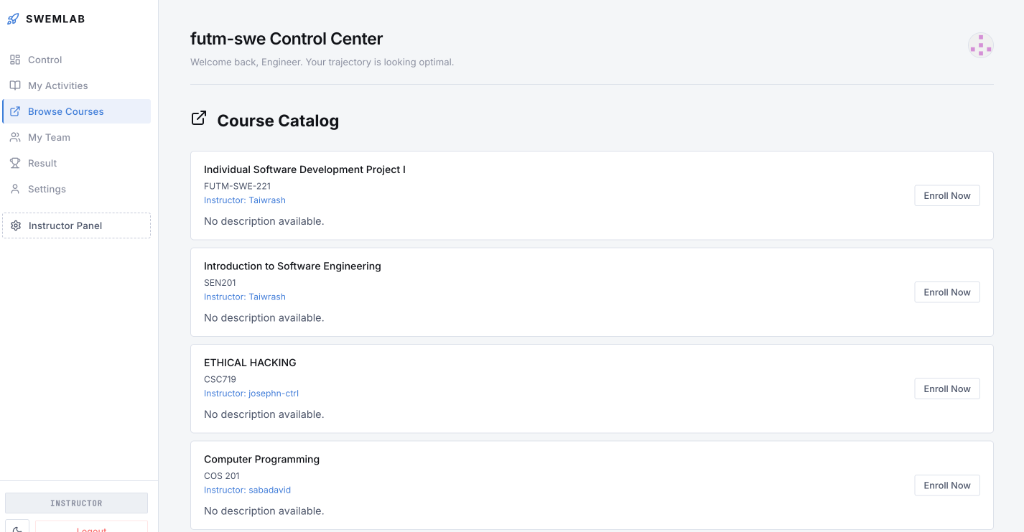Viewport: 1024px width, 532px height.
Task: Click the Control grid icon in sidebar
Action: coord(15,59)
